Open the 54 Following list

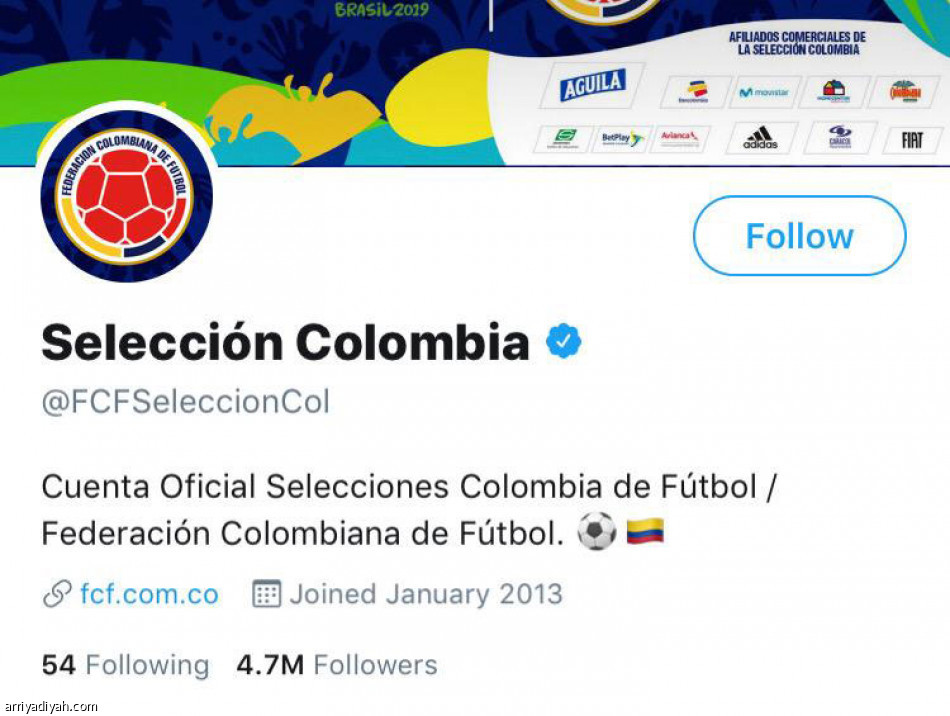click(125, 664)
